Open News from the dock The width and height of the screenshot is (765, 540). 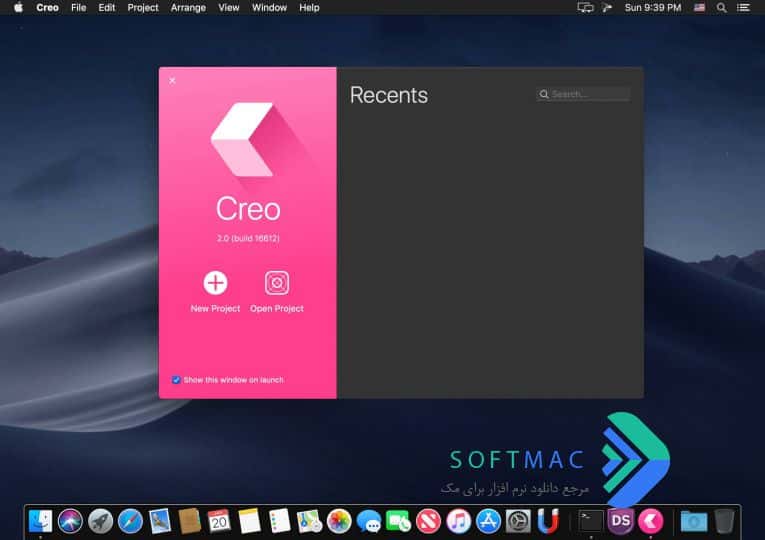click(x=428, y=520)
